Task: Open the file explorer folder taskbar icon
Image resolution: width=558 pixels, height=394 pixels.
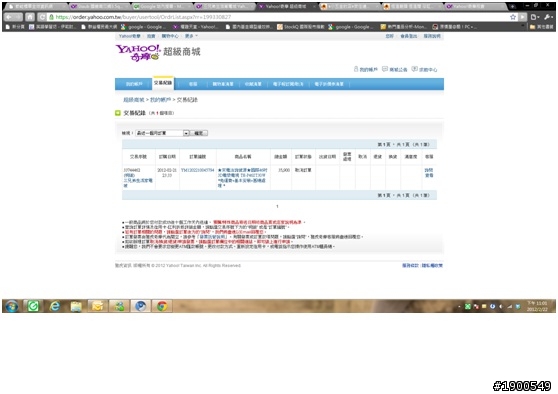Action: point(76,306)
